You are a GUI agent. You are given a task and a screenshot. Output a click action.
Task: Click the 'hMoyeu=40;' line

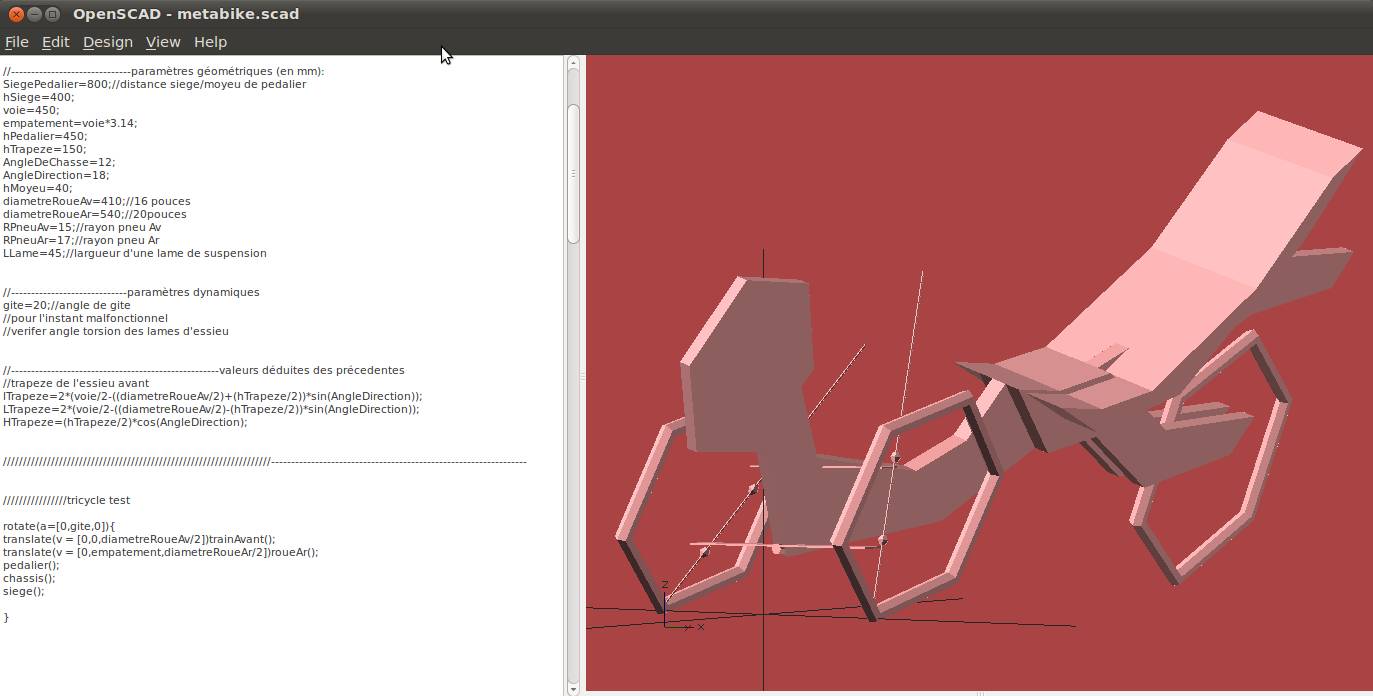(x=38, y=188)
